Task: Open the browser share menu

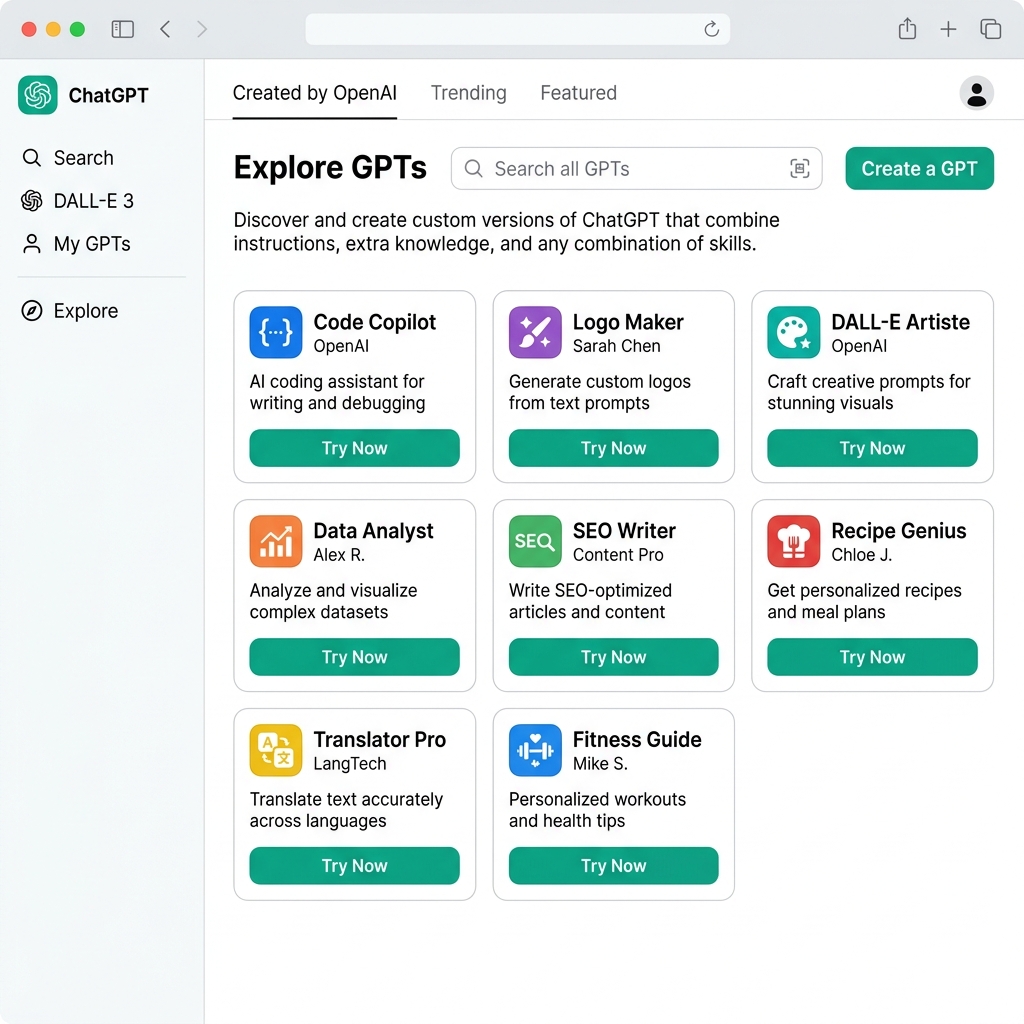Action: [x=907, y=29]
